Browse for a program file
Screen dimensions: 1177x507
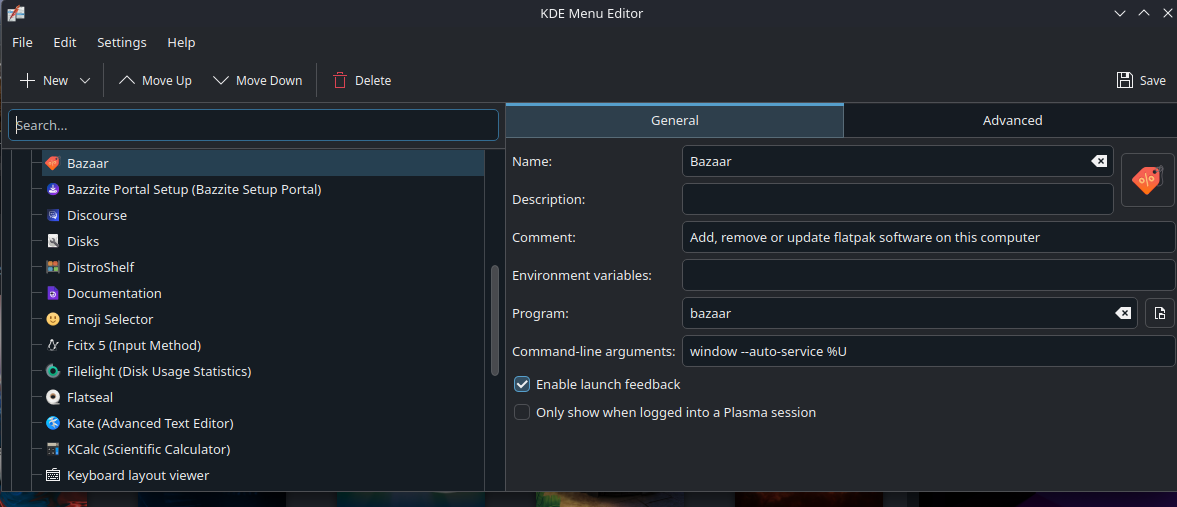[x=1159, y=313]
